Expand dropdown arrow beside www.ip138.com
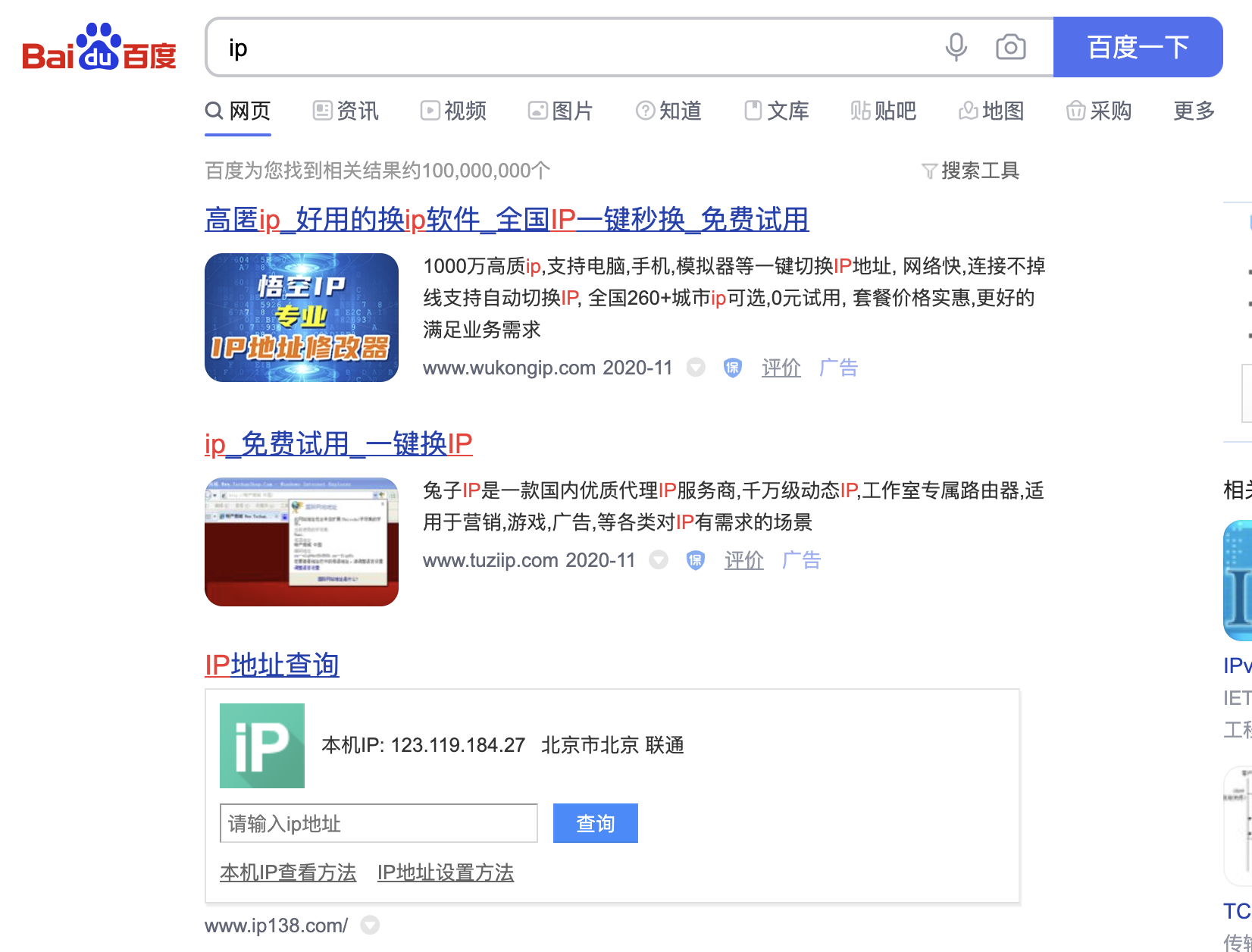 click(370, 925)
